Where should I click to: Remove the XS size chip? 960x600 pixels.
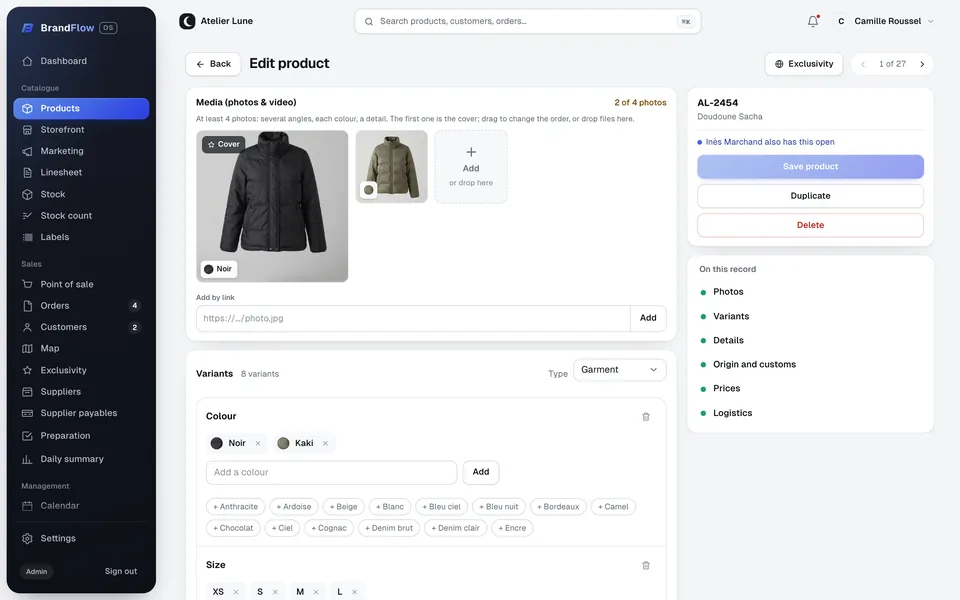click(x=236, y=592)
